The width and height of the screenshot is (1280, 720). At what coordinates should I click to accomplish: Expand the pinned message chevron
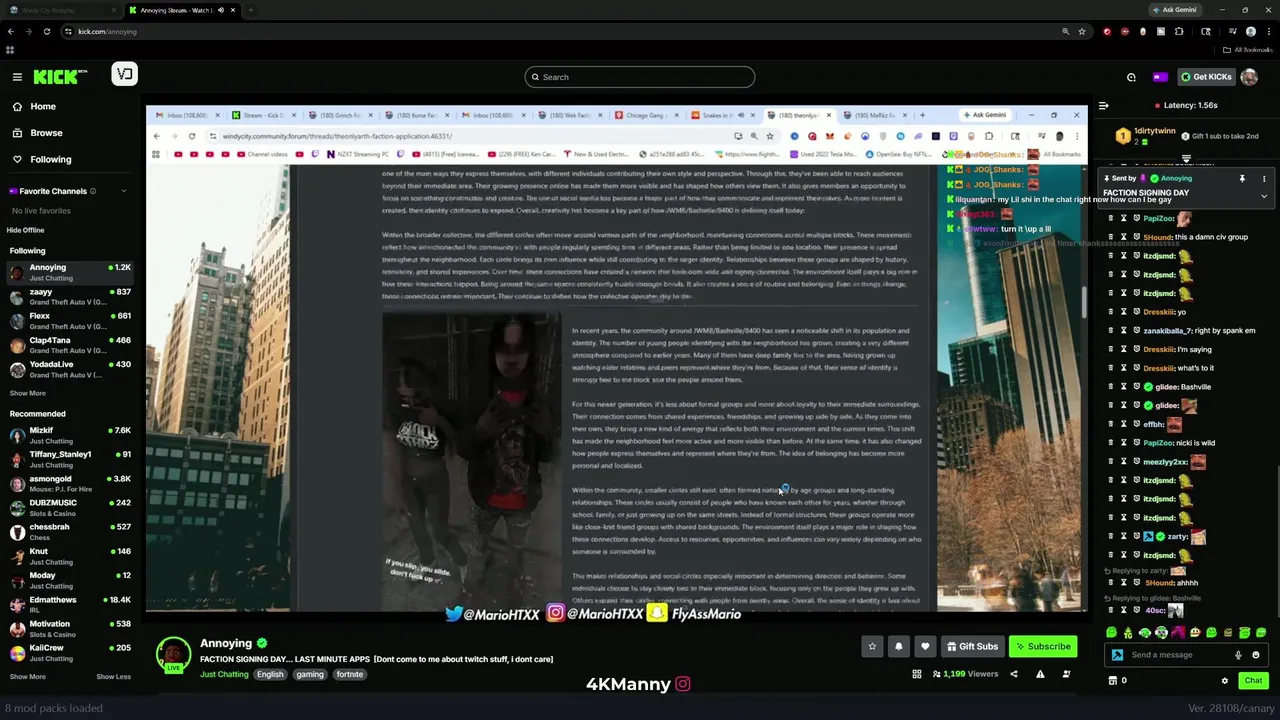click(1264, 196)
